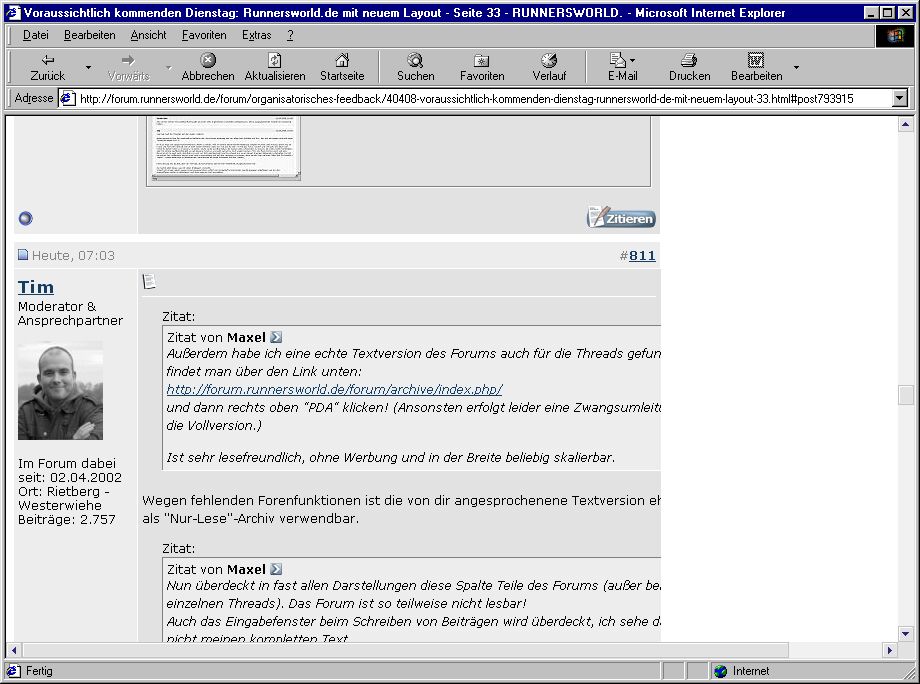The height and width of the screenshot is (684, 920).
Task: Expand the address bar URL dropdown
Action: pyautogui.click(x=899, y=98)
